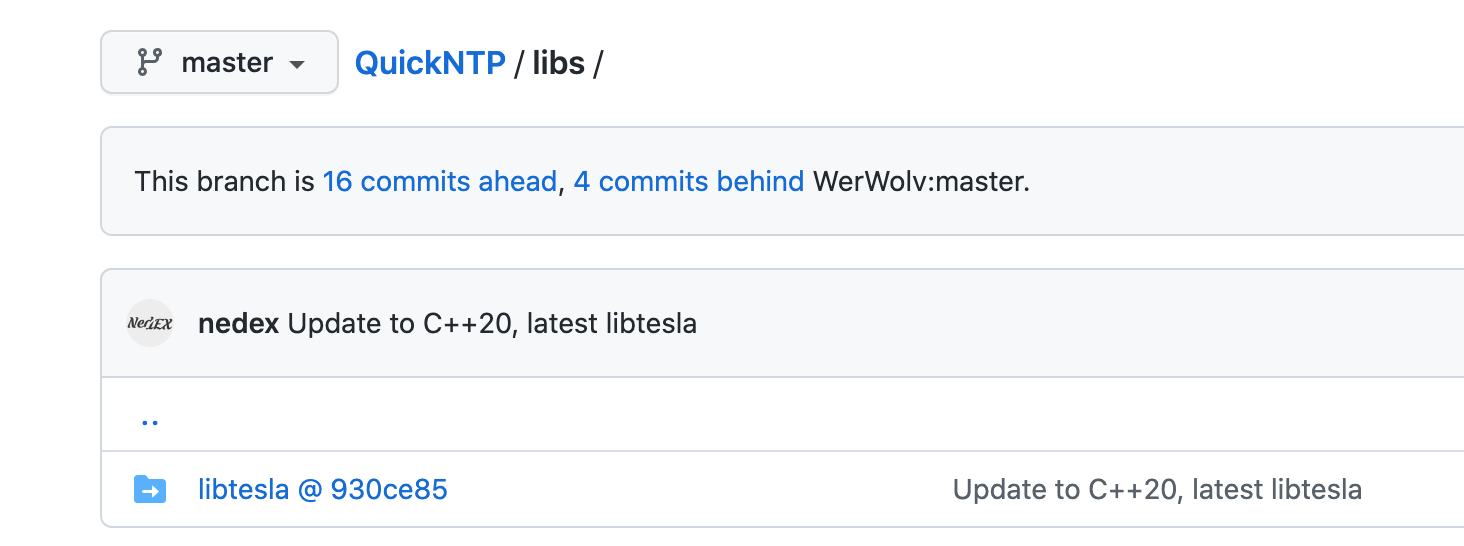Open the libtesla submodule link

(243, 489)
